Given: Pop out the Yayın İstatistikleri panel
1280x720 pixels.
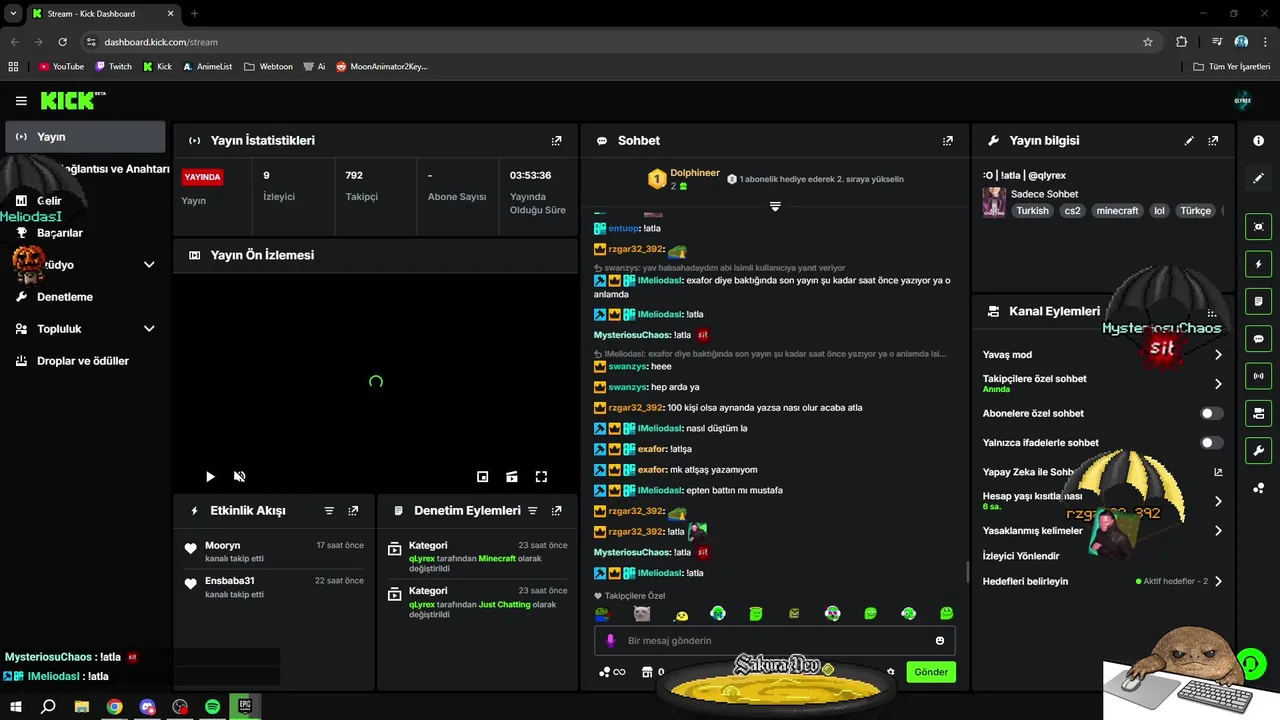Looking at the screenshot, I should point(557,141).
